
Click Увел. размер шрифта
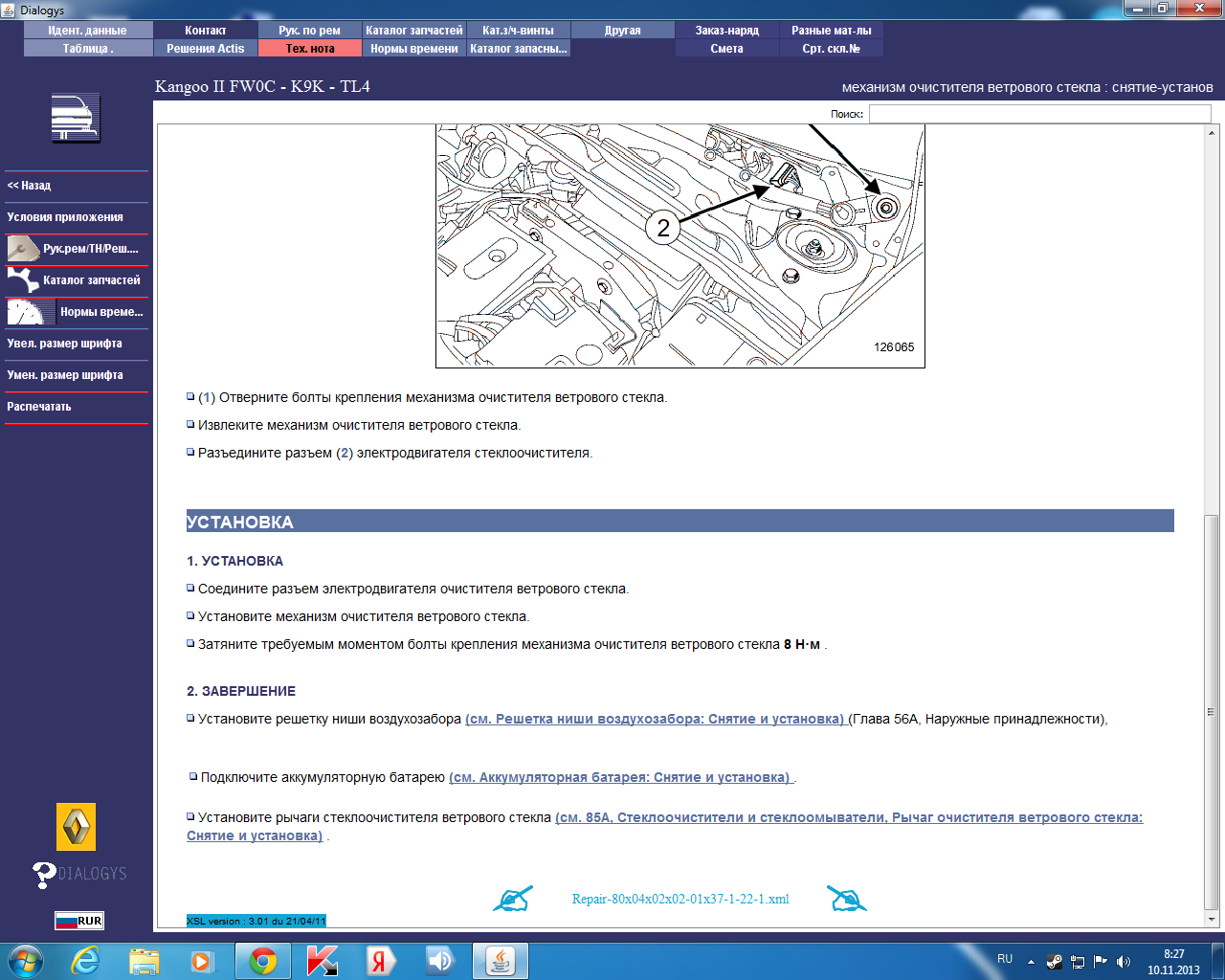coord(77,344)
